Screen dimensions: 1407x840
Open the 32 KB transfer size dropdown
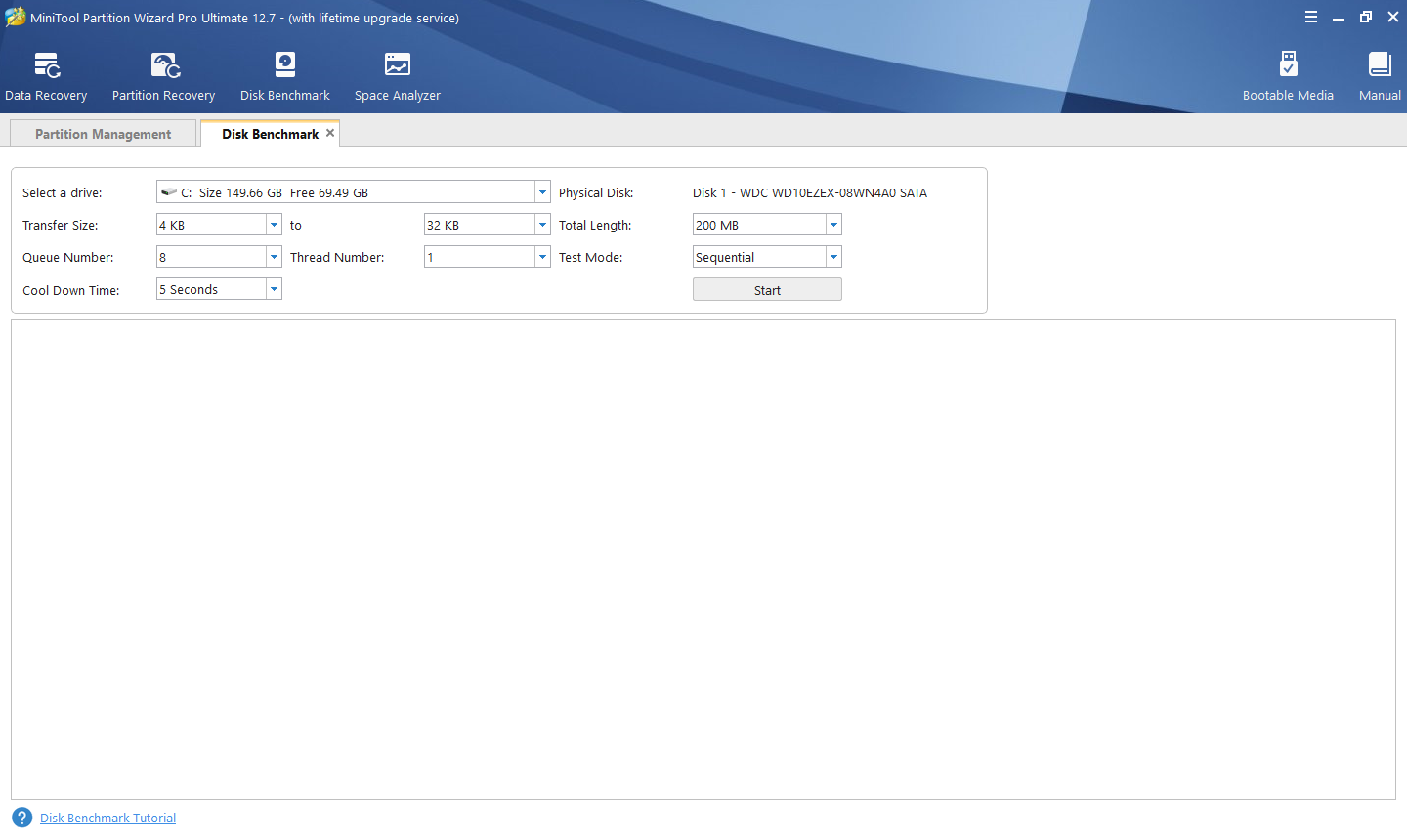coord(542,225)
